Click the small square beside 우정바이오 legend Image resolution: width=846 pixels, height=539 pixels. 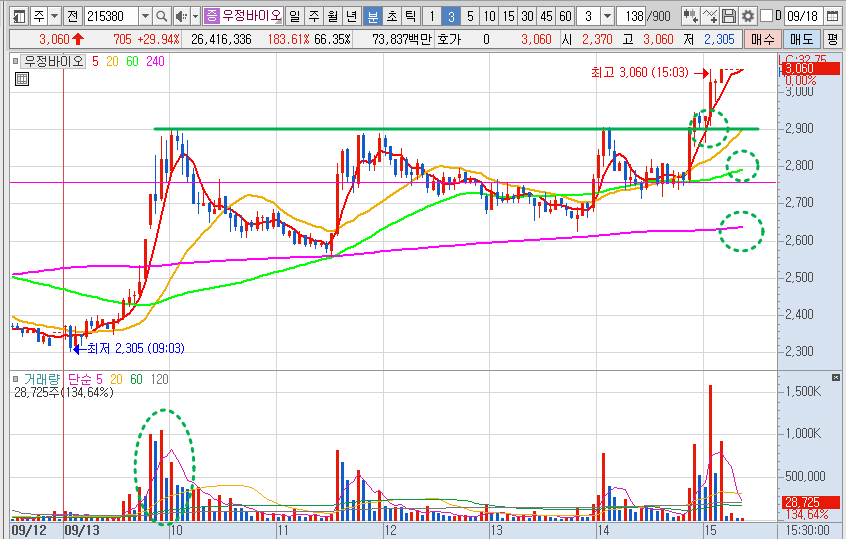point(15,61)
